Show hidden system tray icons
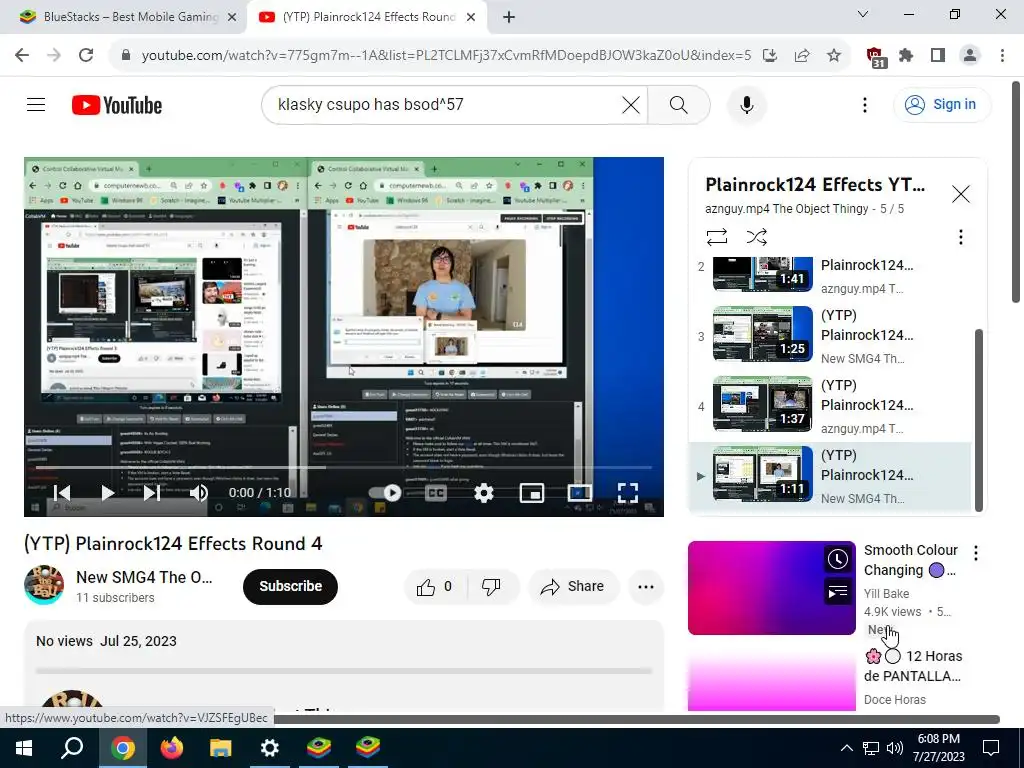The width and height of the screenshot is (1024, 768). (846, 748)
